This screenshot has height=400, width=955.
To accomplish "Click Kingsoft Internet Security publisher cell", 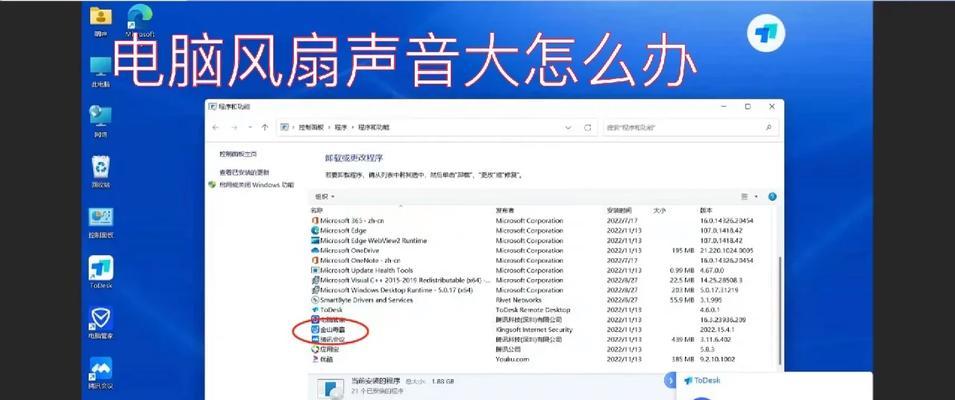I will (534, 329).
